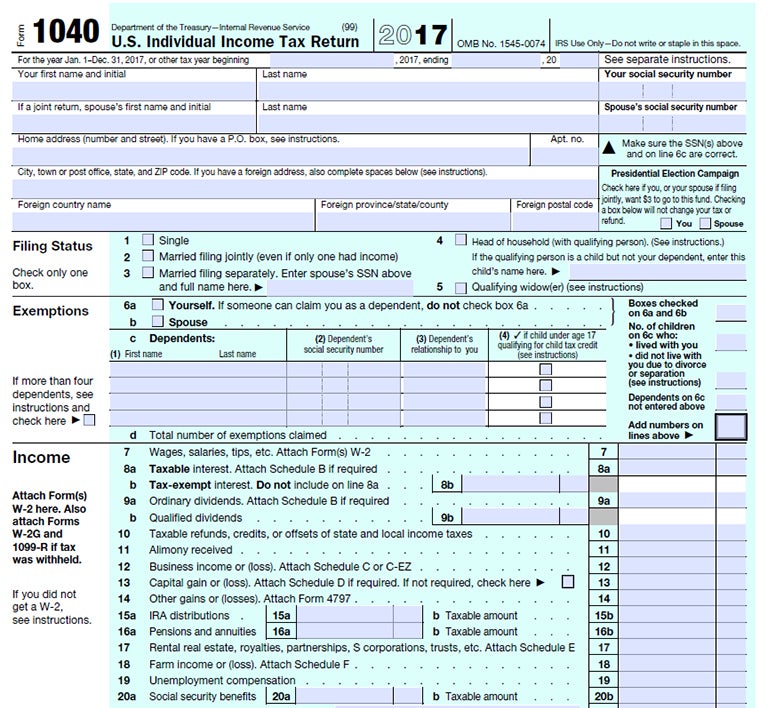Viewport: 768px width, 708px height.
Task: Click 'Farm income or (loss)' line label
Action: pos(204,664)
